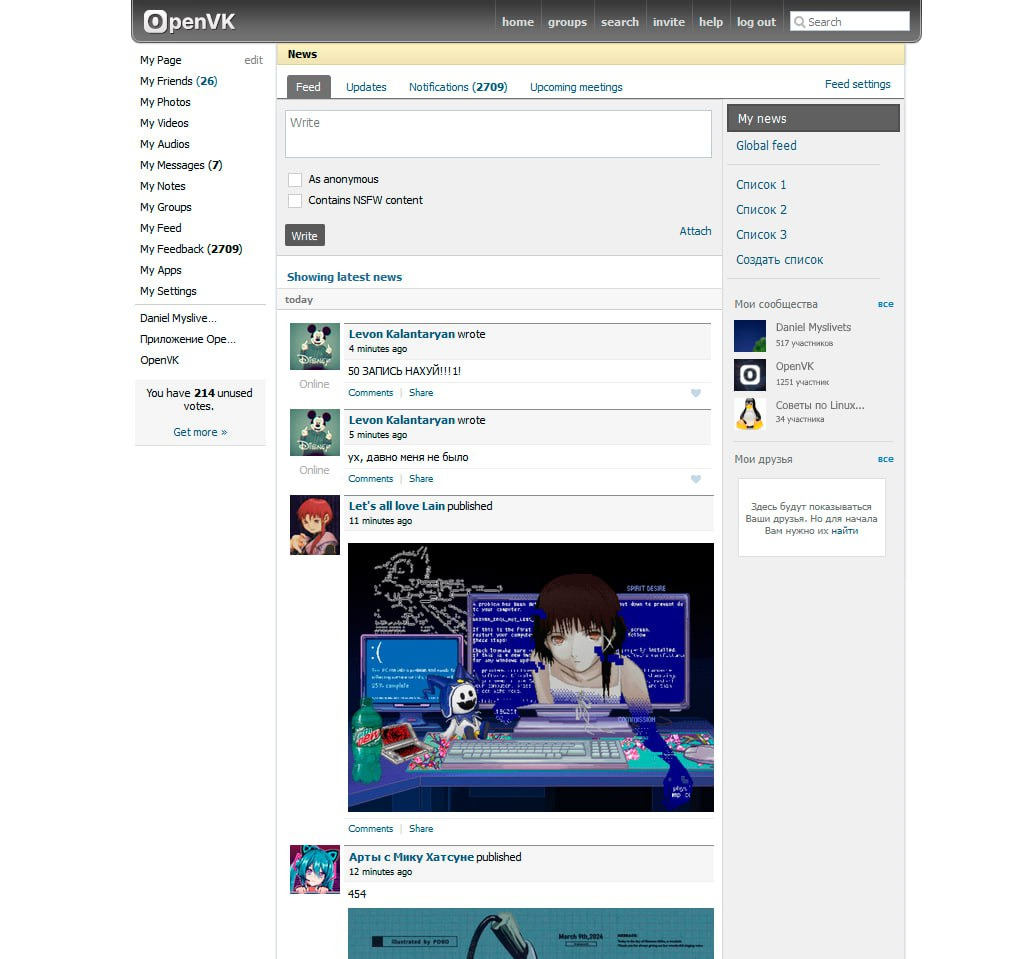Open My Notes
This screenshot has height=959, width=1033.
pyautogui.click(x=163, y=186)
